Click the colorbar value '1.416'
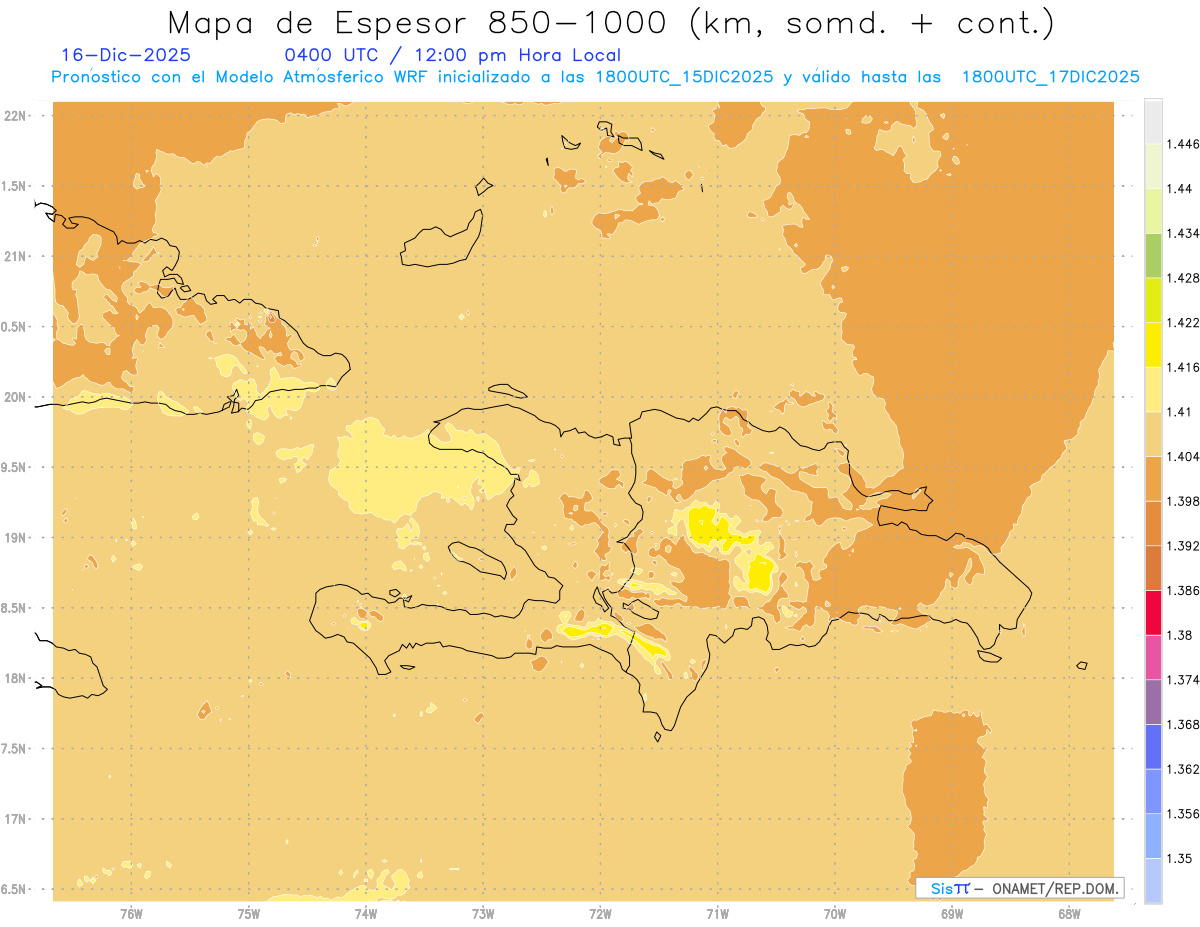The height and width of the screenshot is (927, 1200). 1183,367
